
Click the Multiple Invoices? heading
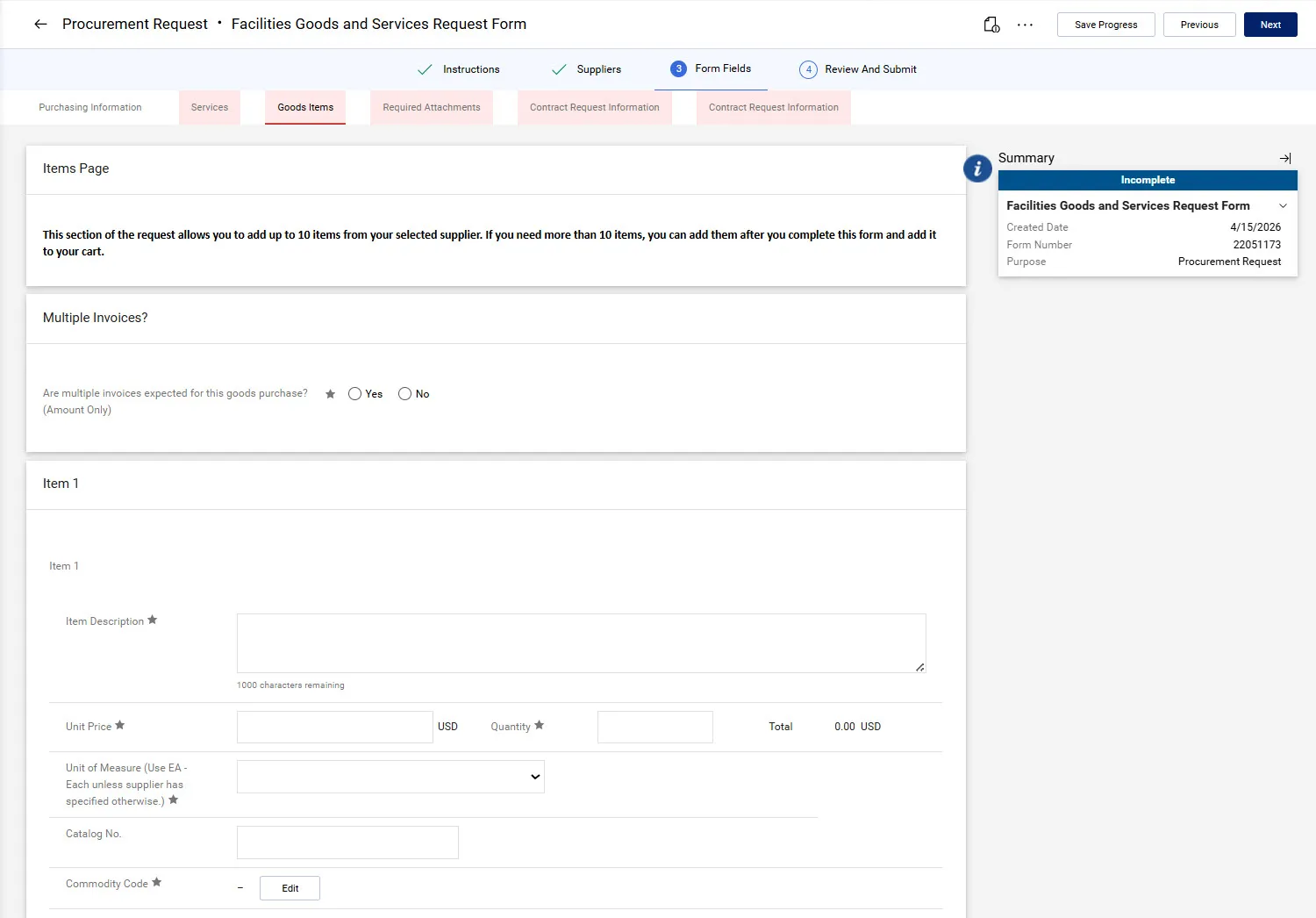pyautogui.click(x=96, y=318)
